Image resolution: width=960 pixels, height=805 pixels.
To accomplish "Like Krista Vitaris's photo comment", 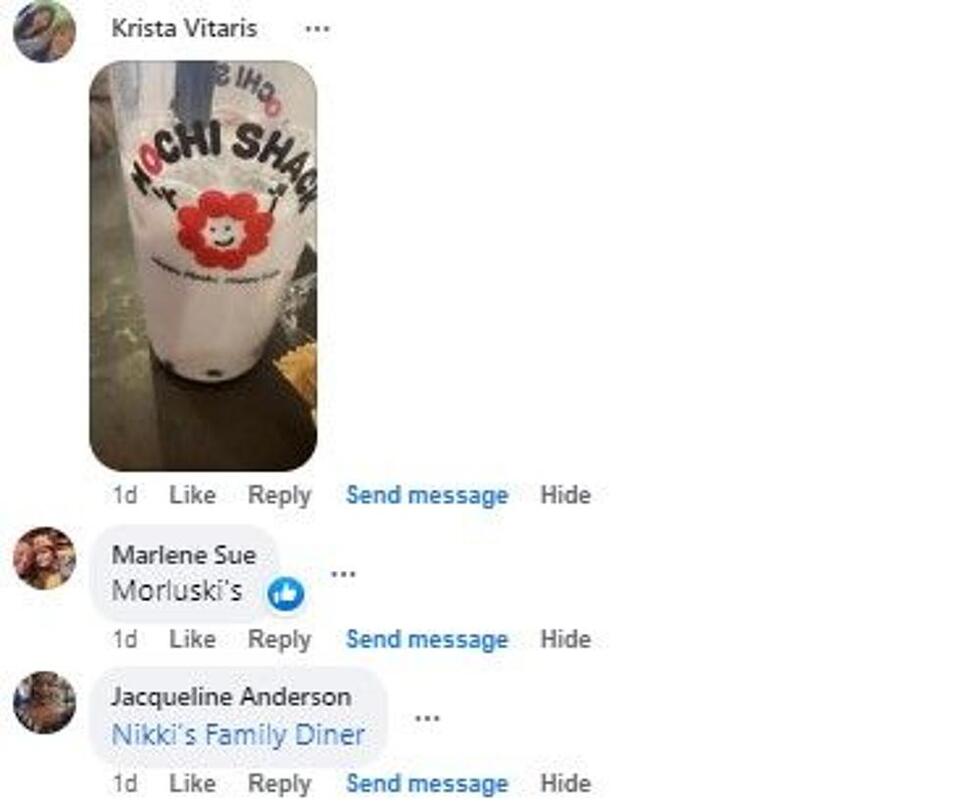I will tap(192, 495).
